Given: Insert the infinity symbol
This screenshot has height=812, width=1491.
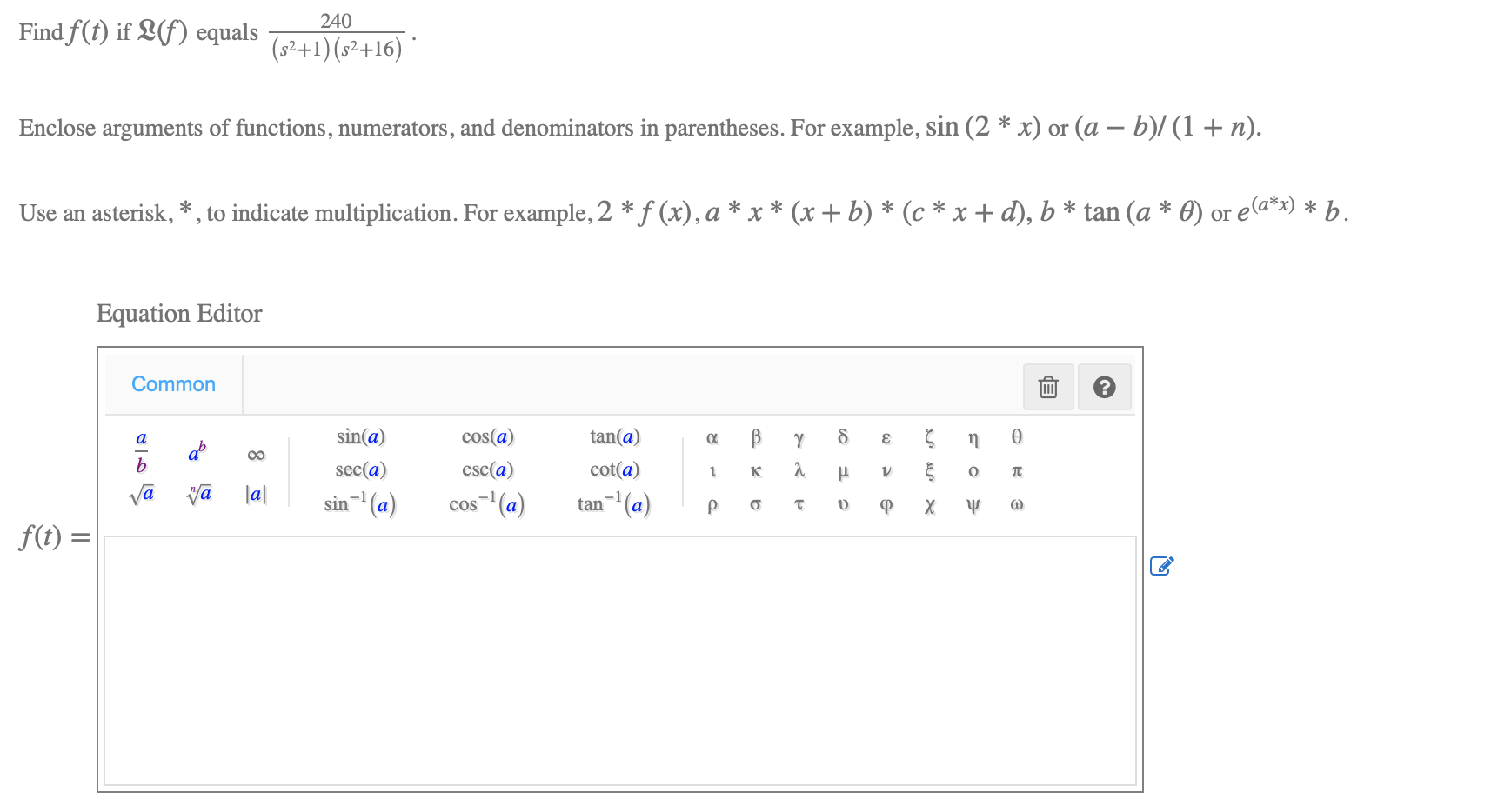Looking at the screenshot, I should coord(255,454).
